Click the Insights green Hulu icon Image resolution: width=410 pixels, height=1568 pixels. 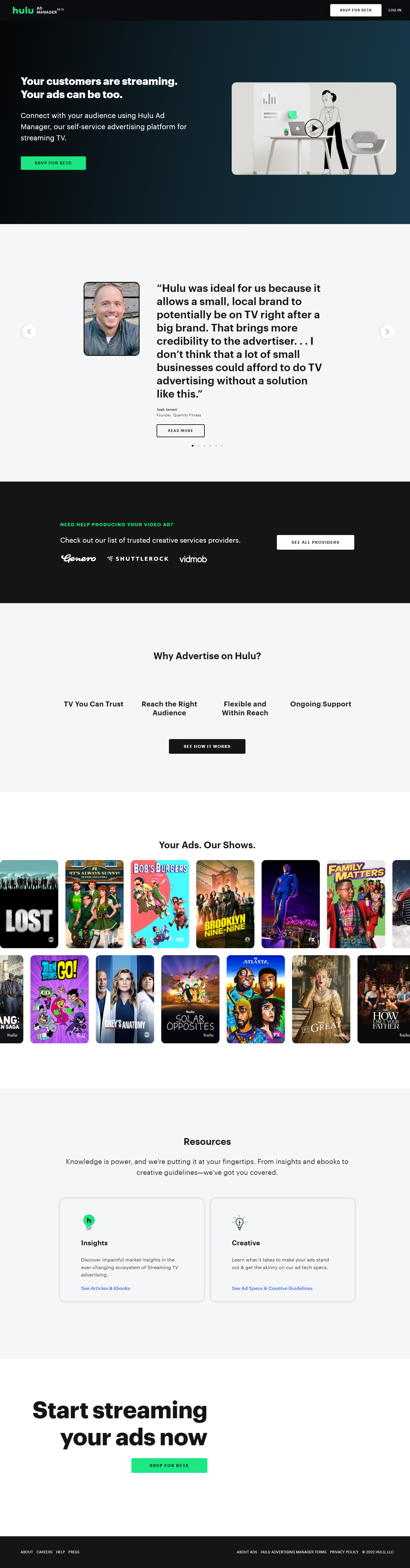(x=89, y=1222)
